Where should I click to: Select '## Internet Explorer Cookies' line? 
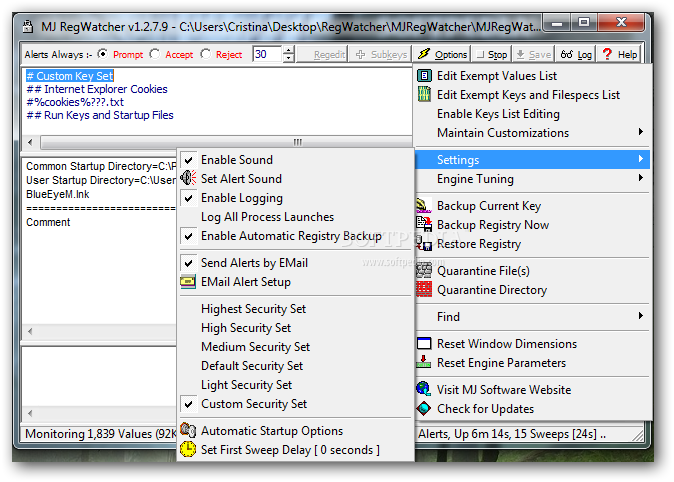[x=97, y=89]
